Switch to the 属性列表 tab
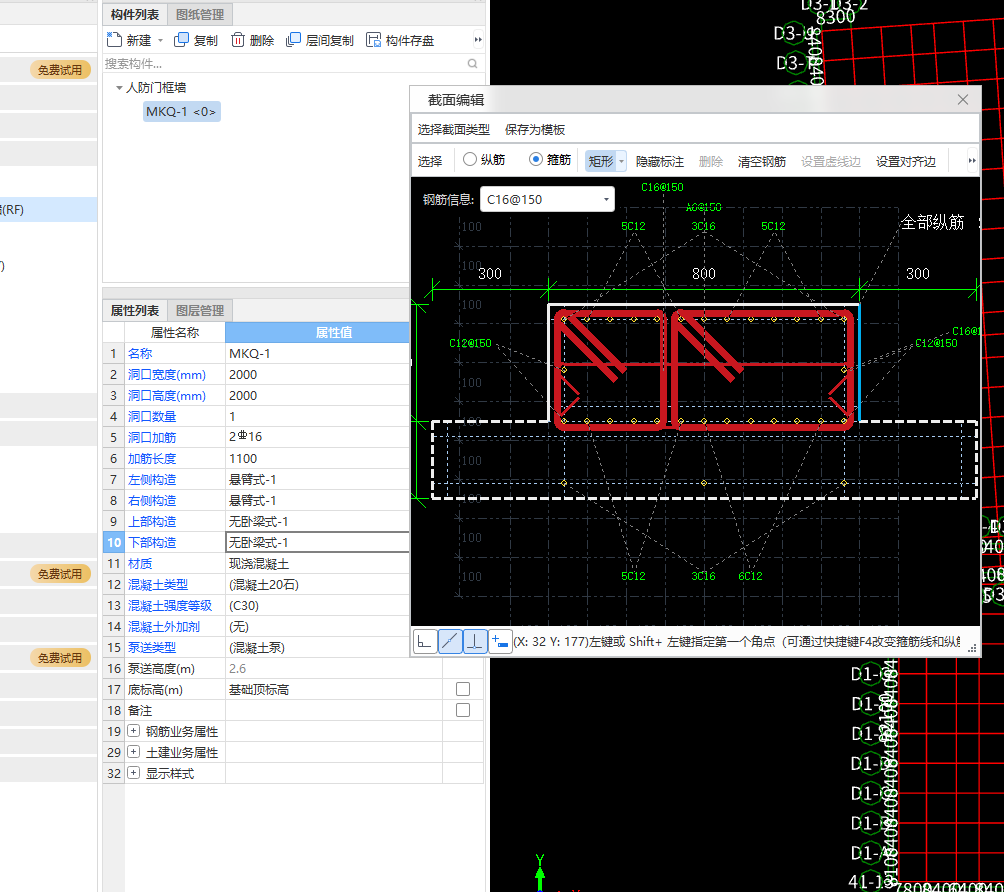This screenshot has height=892, width=1004. point(134,311)
